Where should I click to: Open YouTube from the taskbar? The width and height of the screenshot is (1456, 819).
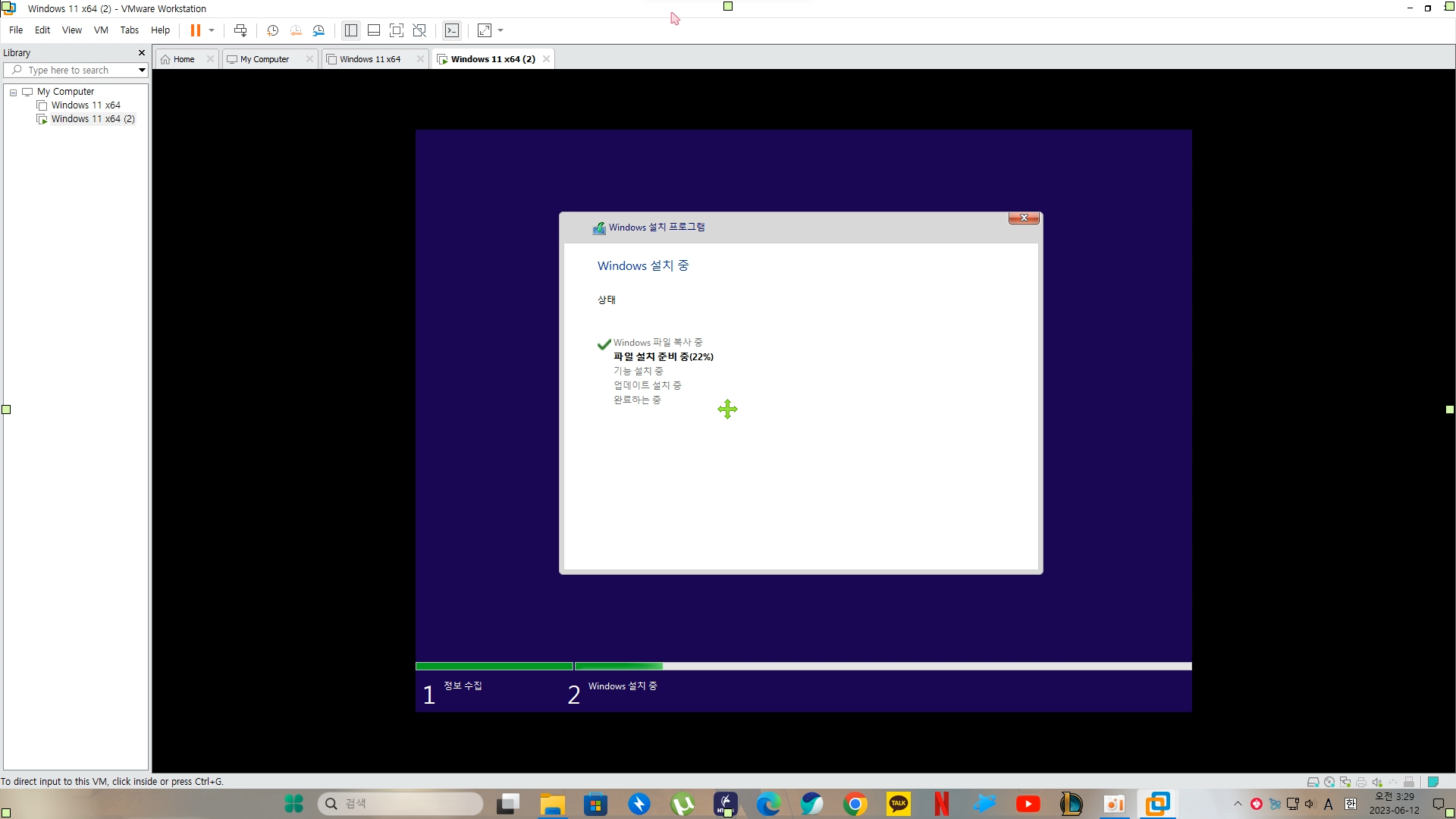[1028, 804]
